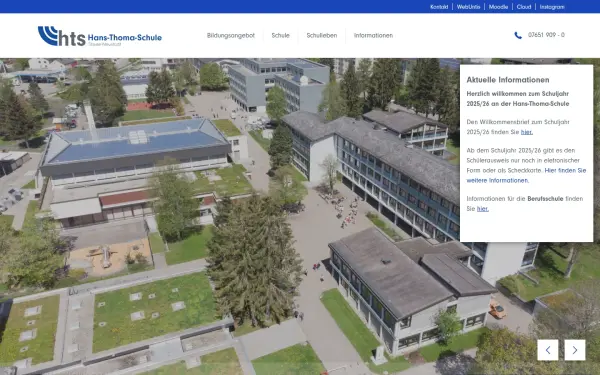Click 'Hier finden Sie weitere Informationen' link

pyautogui.click(x=526, y=175)
